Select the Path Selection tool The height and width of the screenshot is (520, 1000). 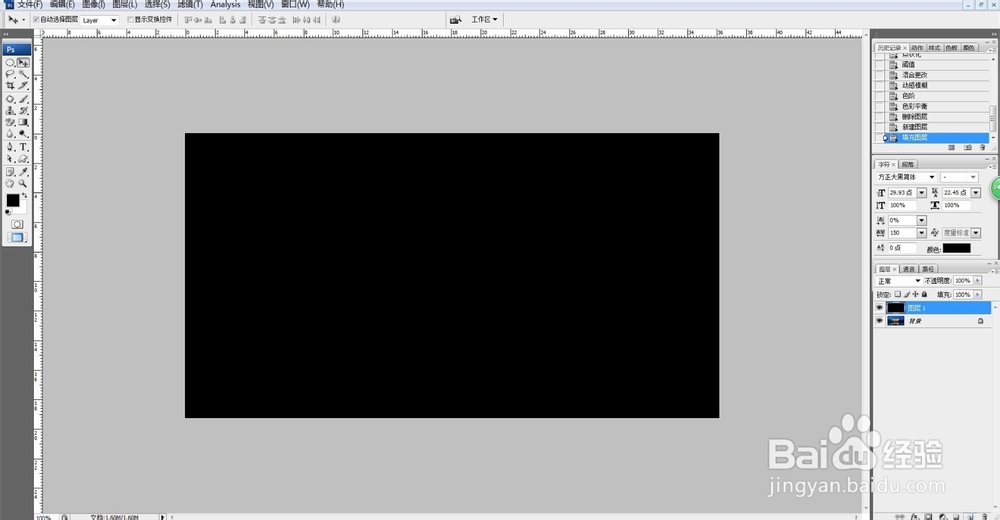[10, 158]
